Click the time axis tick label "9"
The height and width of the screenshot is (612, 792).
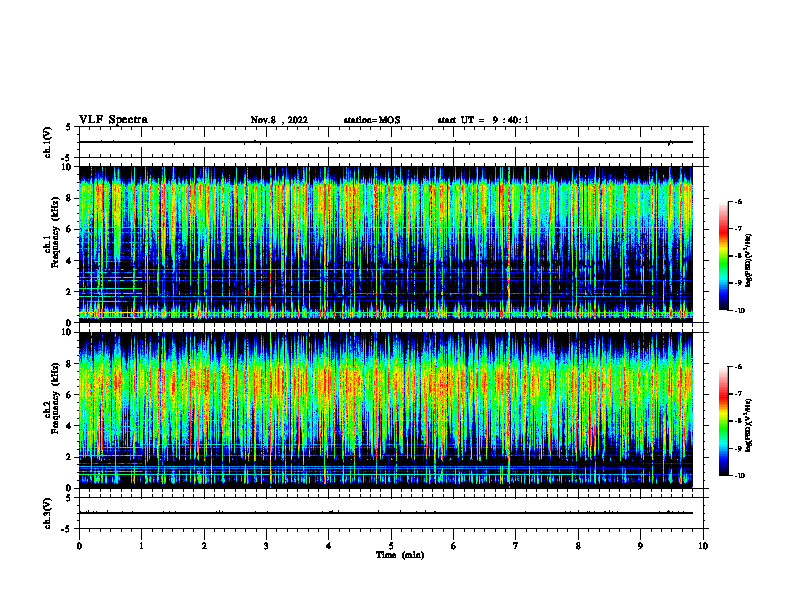[x=640, y=546]
